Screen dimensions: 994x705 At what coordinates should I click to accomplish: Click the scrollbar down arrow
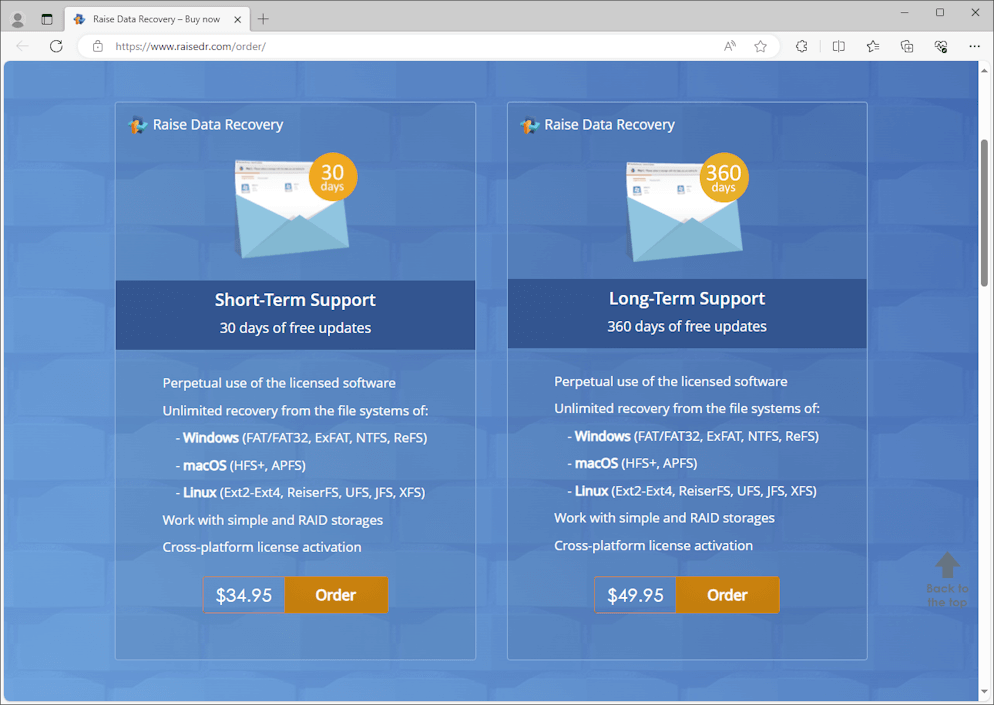pyautogui.click(x=984, y=692)
